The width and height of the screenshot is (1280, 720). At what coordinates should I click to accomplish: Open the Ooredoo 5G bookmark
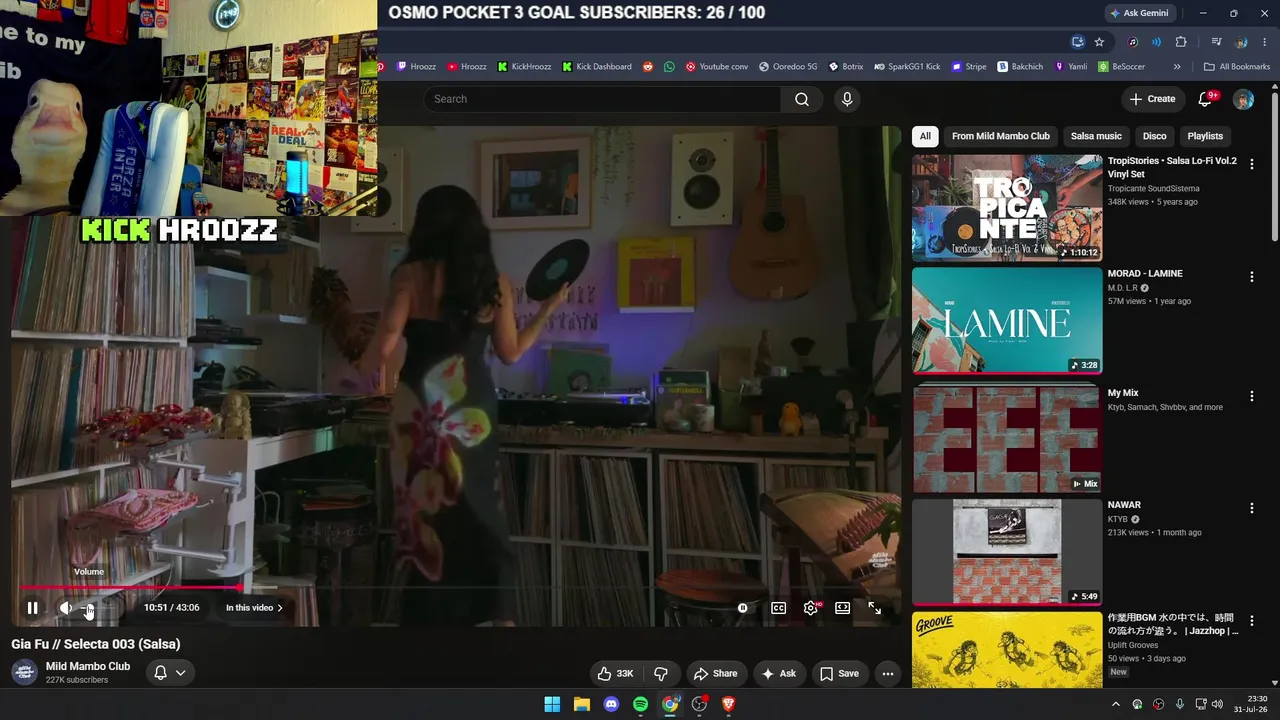coord(788,67)
